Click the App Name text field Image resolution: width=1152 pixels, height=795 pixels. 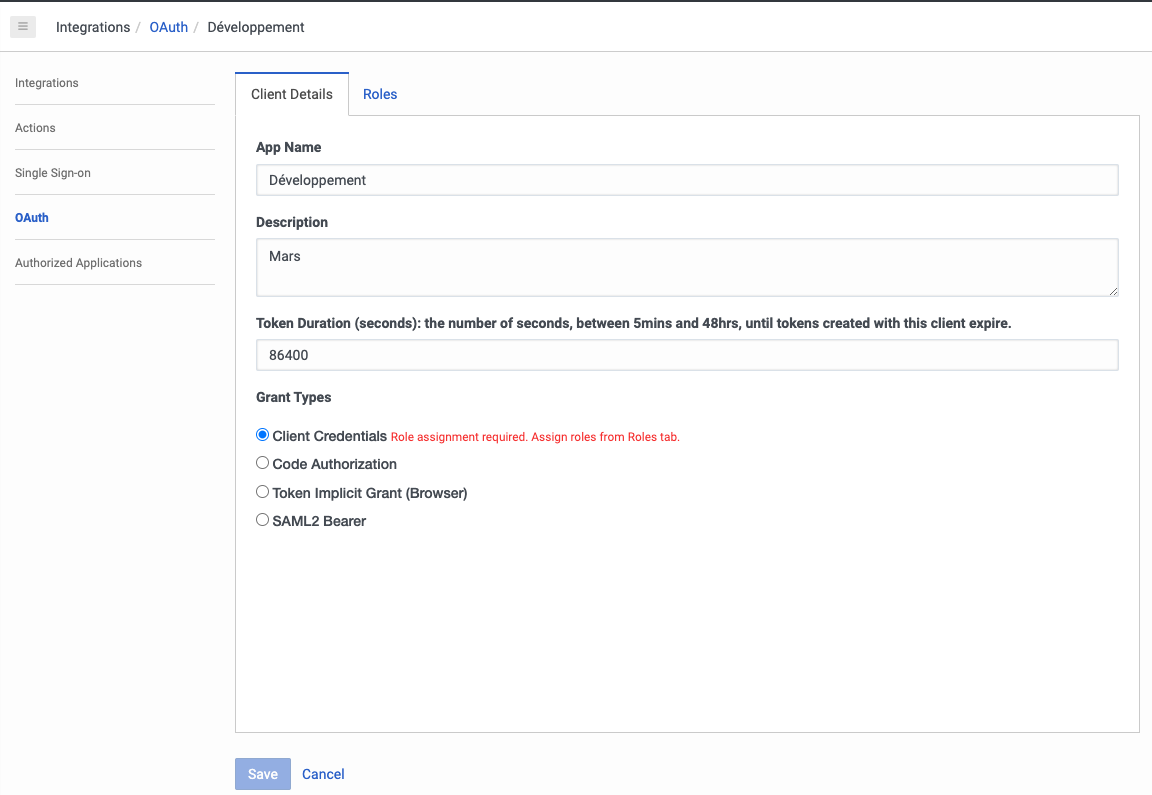tap(687, 180)
